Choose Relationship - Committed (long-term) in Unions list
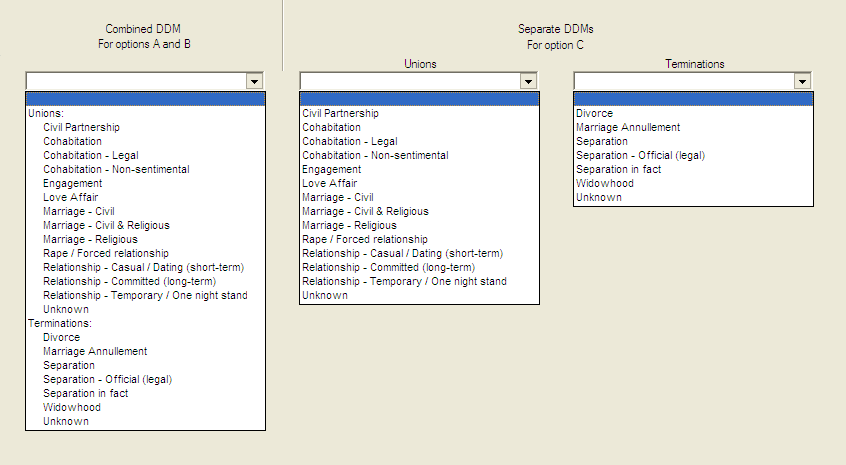846x465 pixels. click(388, 267)
